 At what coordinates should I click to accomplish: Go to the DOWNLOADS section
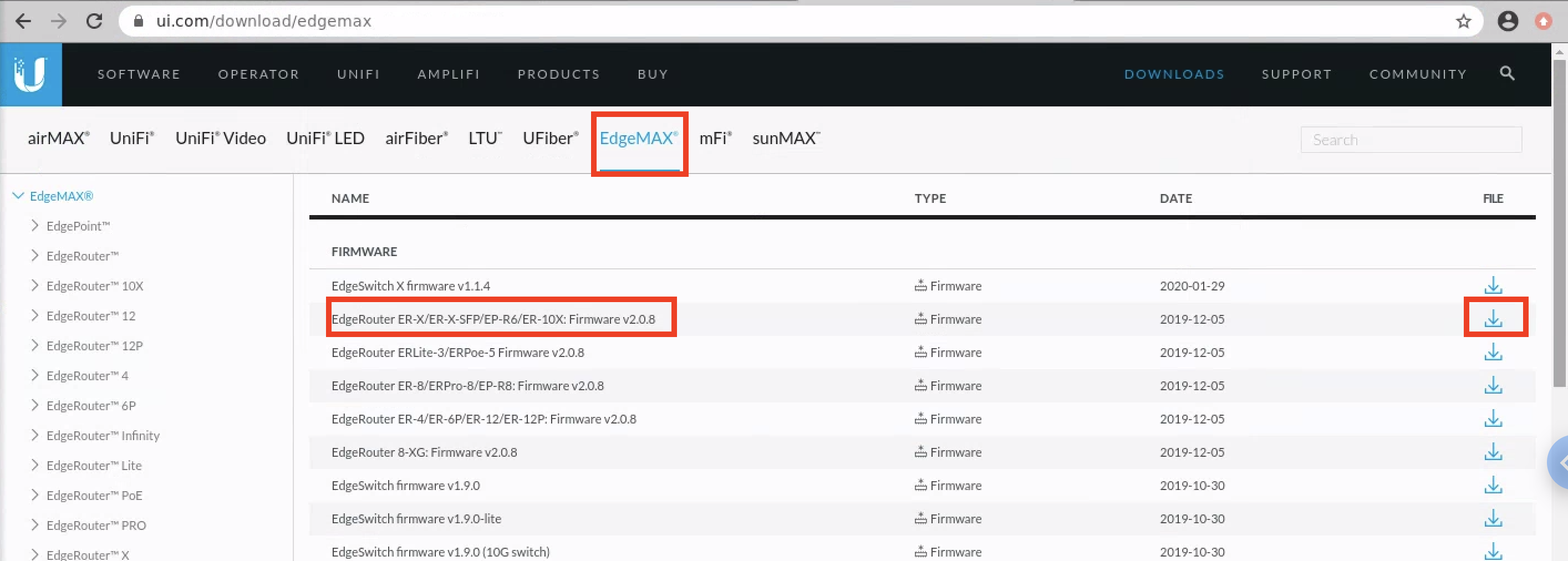[x=1174, y=74]
